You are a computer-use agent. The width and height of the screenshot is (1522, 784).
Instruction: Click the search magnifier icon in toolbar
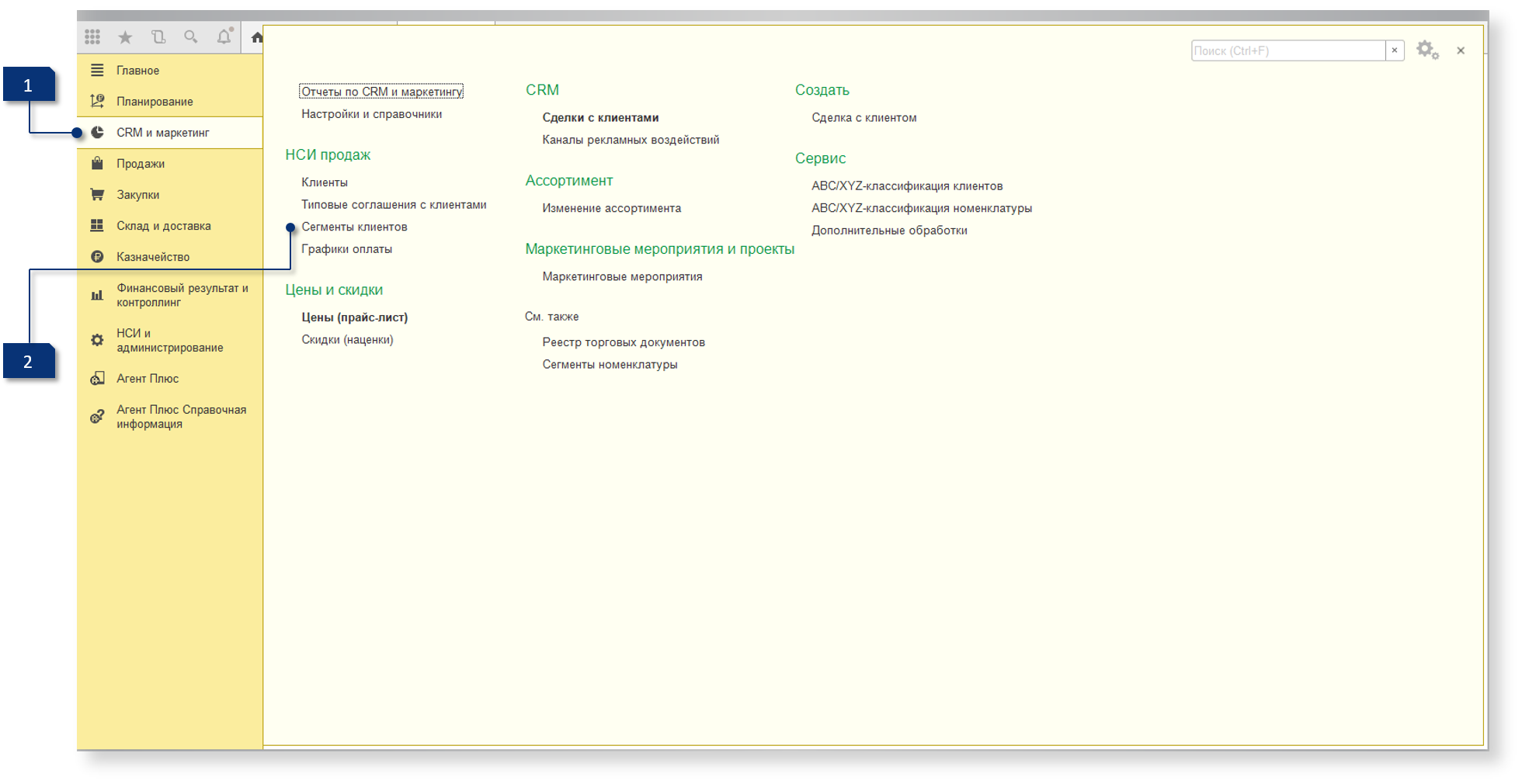(191, 36)
